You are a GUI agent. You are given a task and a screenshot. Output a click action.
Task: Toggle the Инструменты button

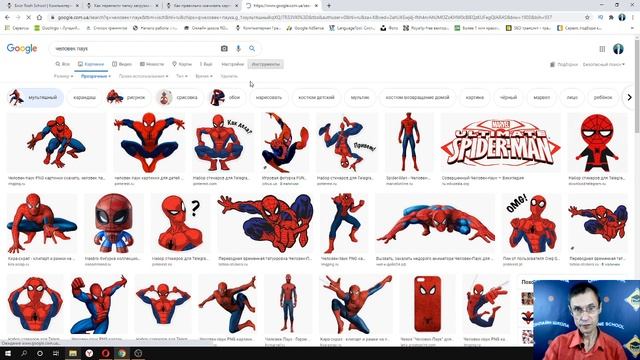[x=266, y=64]
